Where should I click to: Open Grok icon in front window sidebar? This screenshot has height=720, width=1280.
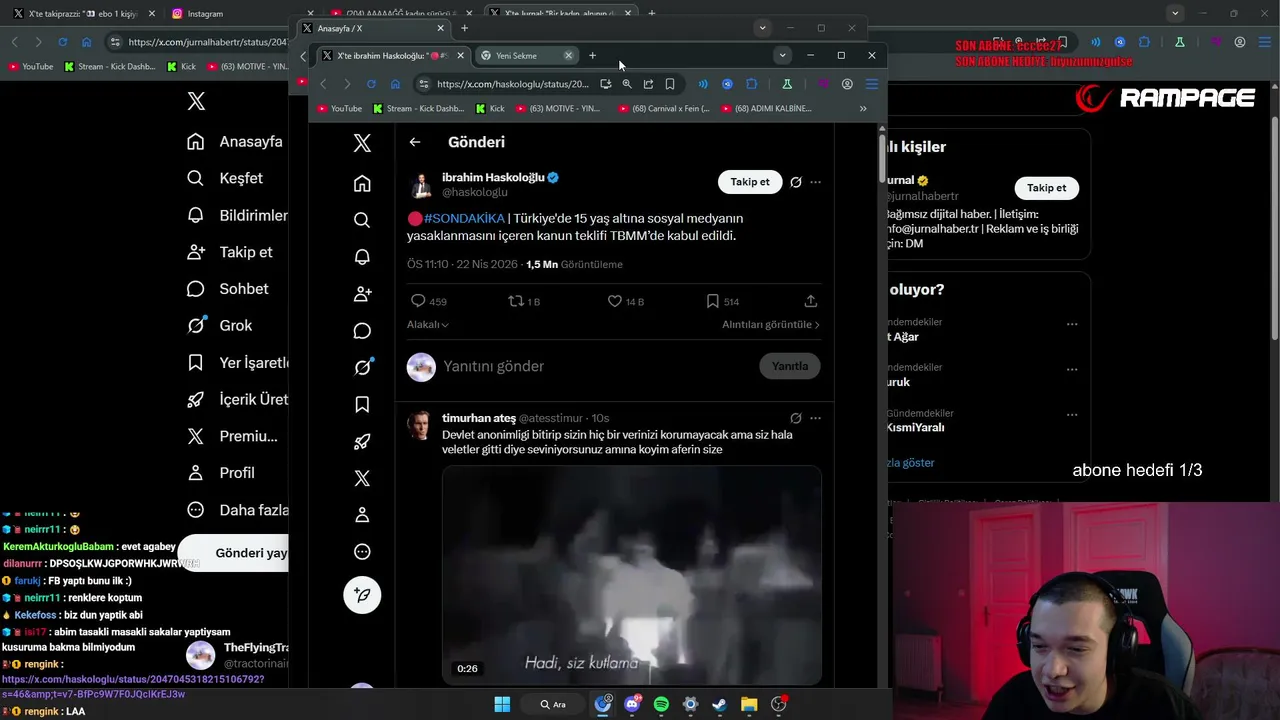click(x=362, y=367)
